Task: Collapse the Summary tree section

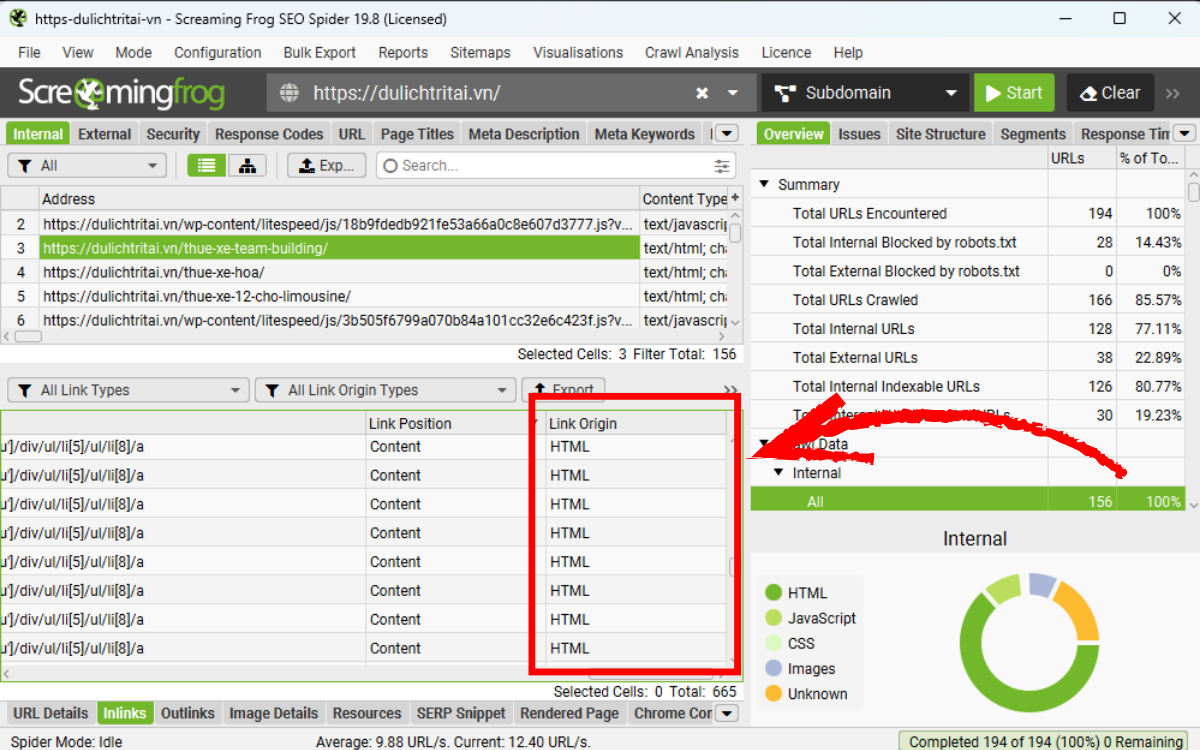Action: tap(765, 185)
